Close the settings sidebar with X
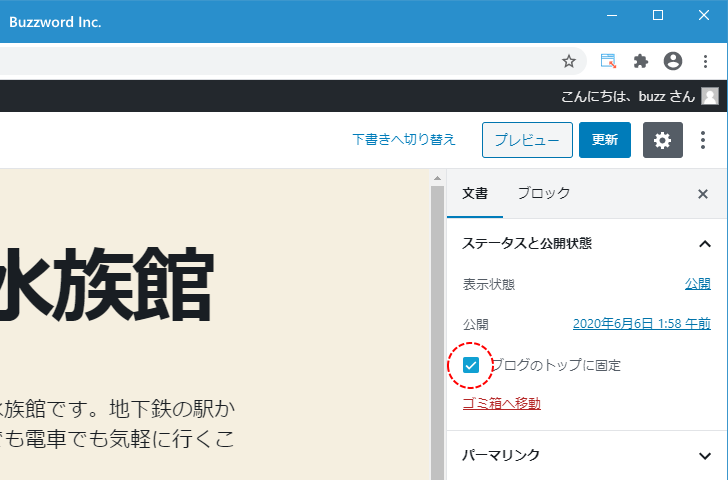This screenshot has height=480, width=728. (x=703, y=194)
